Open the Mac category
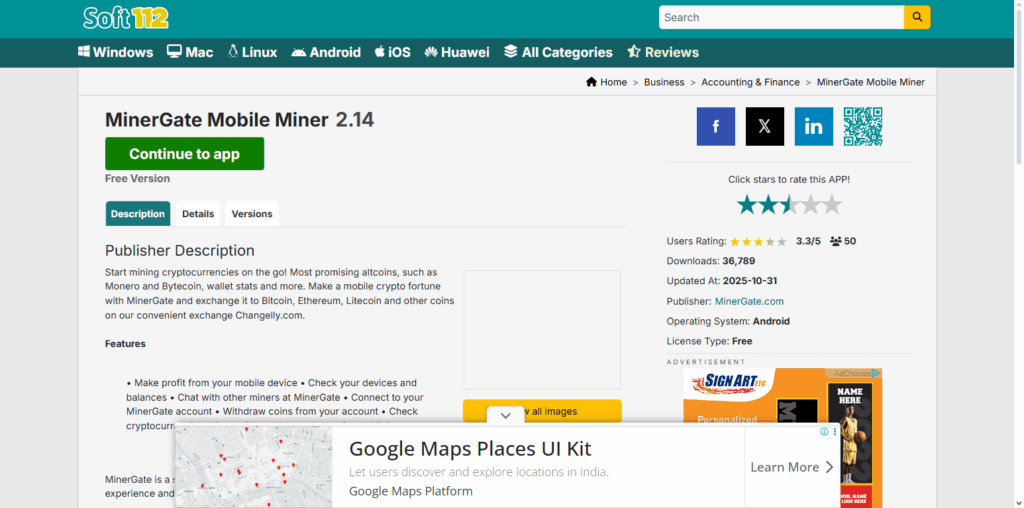The height and width of the screenshot is (508, 1024). [x=190, y=52]
